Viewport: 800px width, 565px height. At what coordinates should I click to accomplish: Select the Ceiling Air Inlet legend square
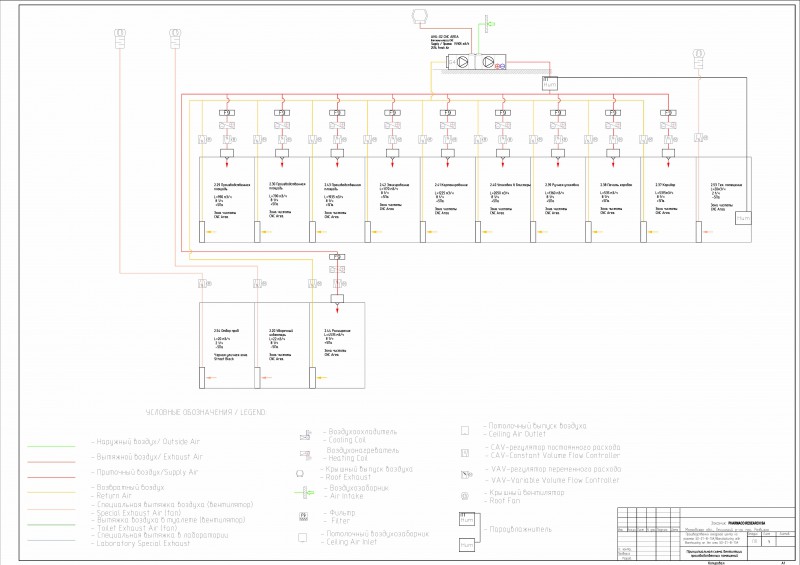(x=303, y=537)
